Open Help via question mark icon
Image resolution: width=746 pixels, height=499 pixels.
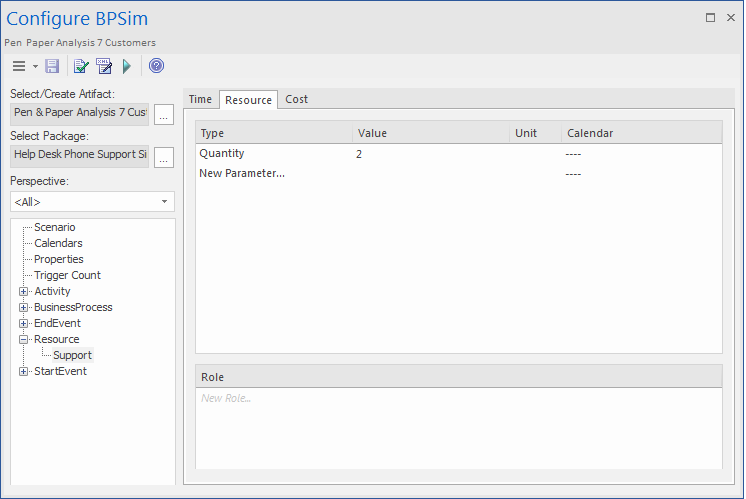point(156,66)
